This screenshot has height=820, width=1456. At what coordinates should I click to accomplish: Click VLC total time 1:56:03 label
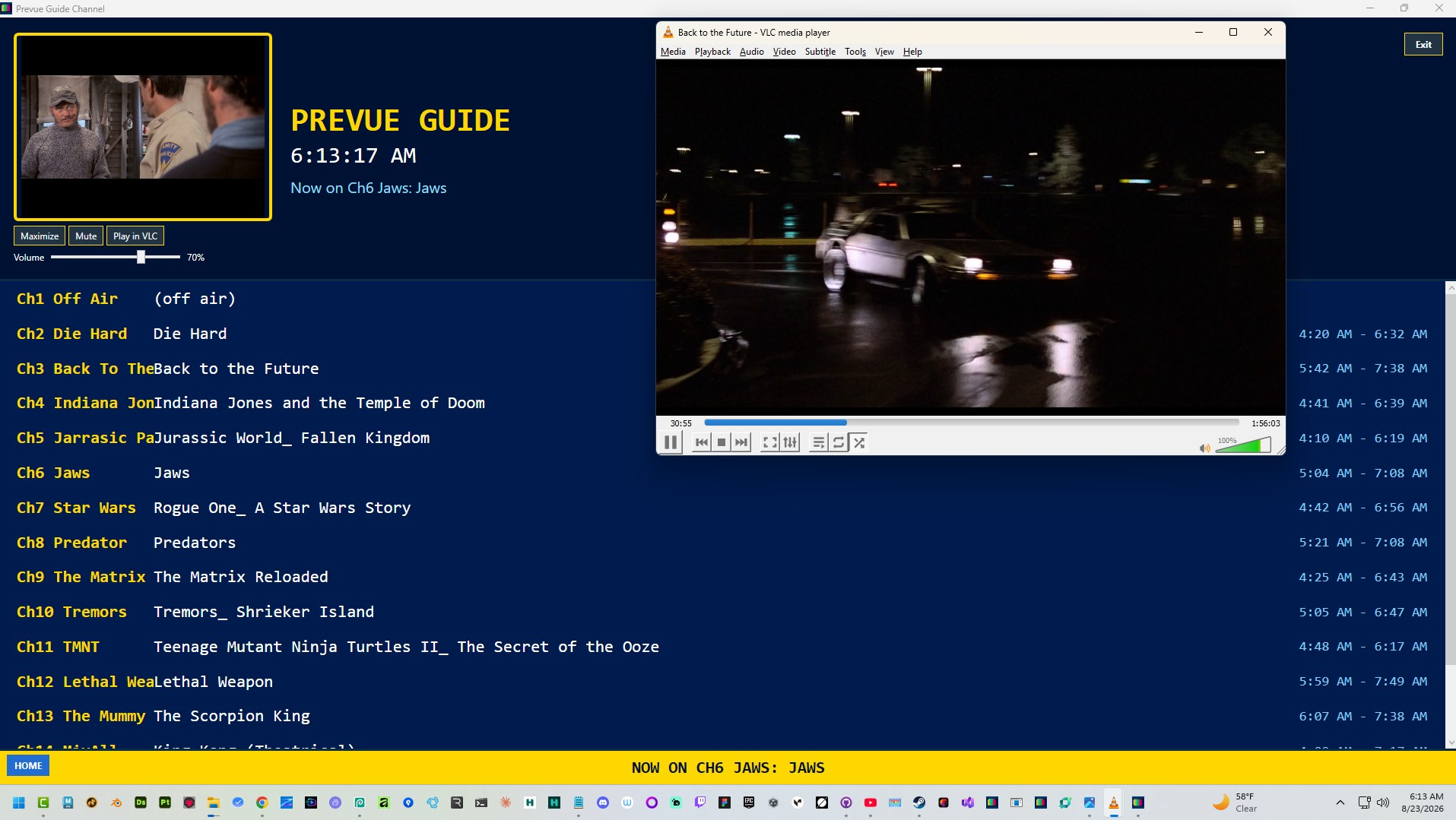1266,423
